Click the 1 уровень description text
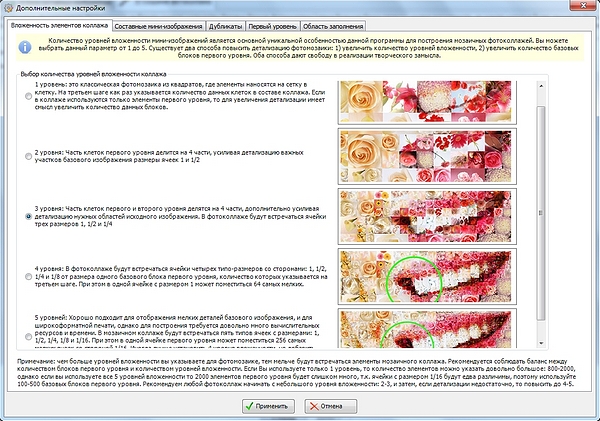 tap(180, 96)
